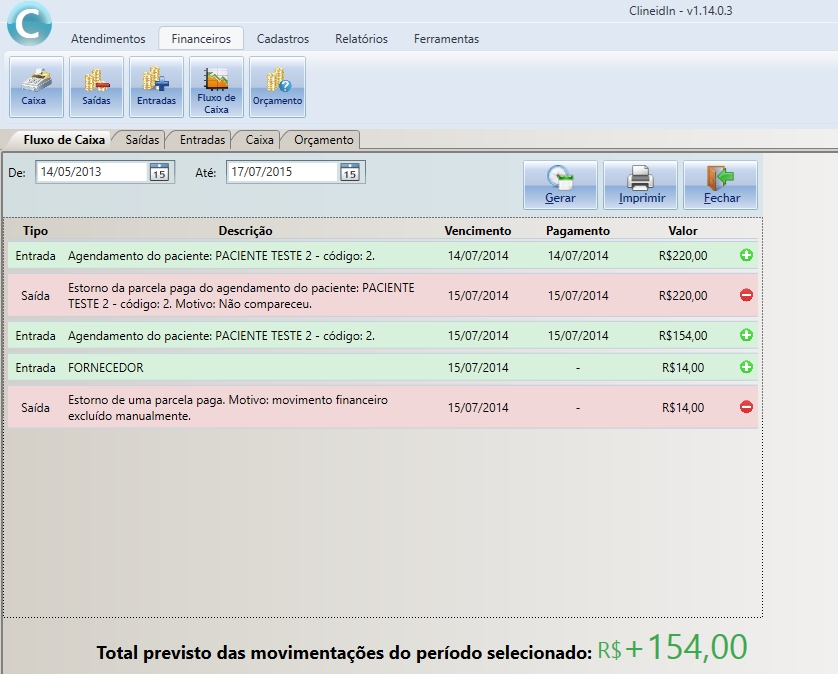
Task: Click the ClineidIn logo icon
Action: (30, 23)
